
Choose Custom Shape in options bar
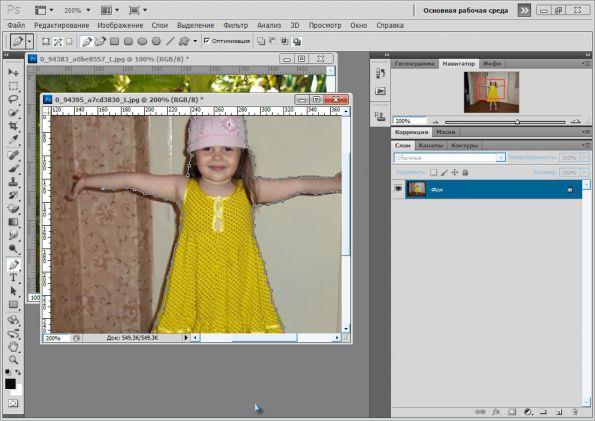[x=184, y=41]
